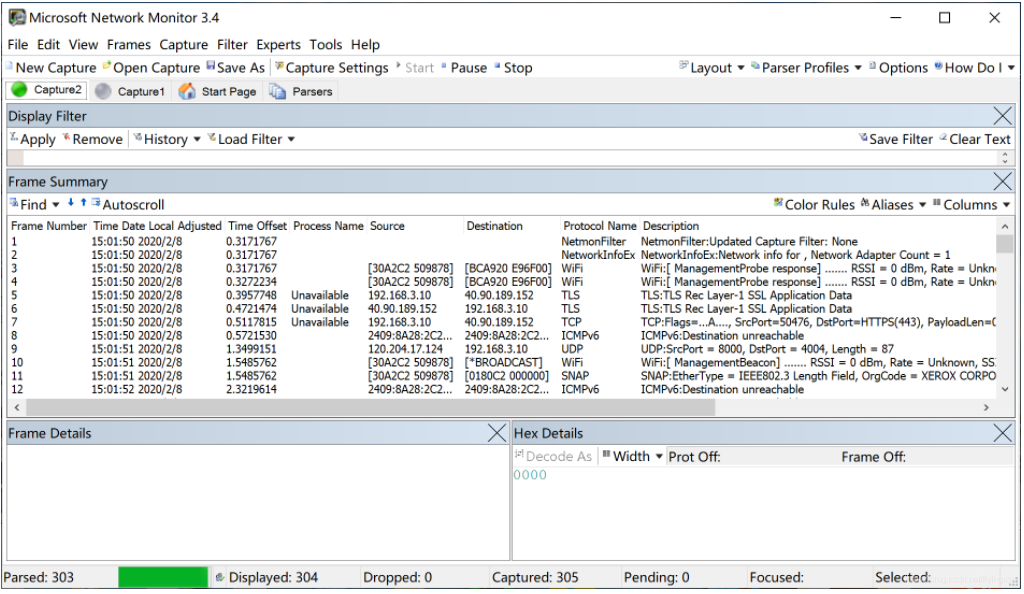Close the Hex Details pane
The width and height of the screenshot is (1024, 594).
click(1002, 433)
